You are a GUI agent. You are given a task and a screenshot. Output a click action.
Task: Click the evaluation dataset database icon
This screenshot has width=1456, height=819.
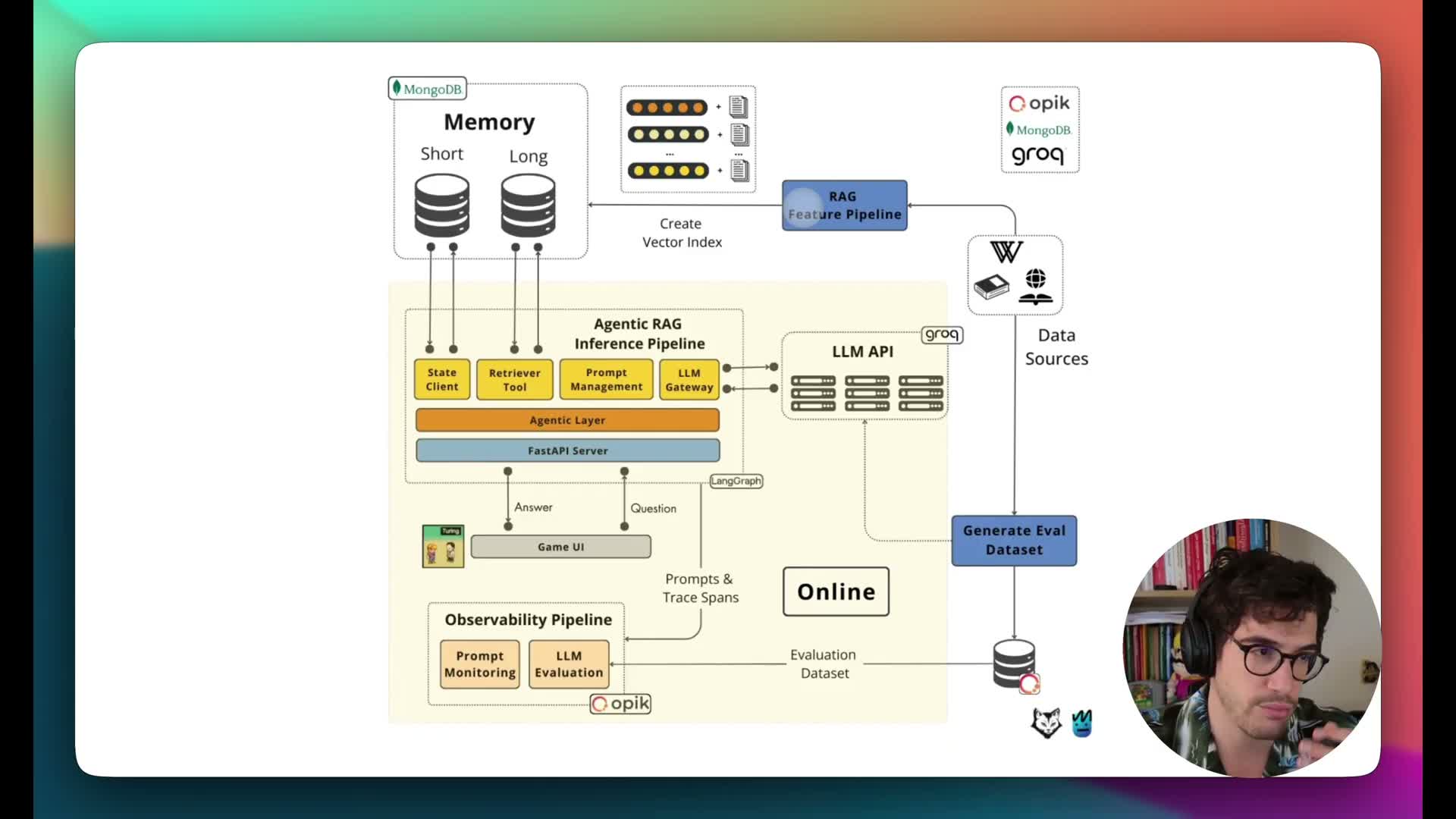click(1014, 664)
